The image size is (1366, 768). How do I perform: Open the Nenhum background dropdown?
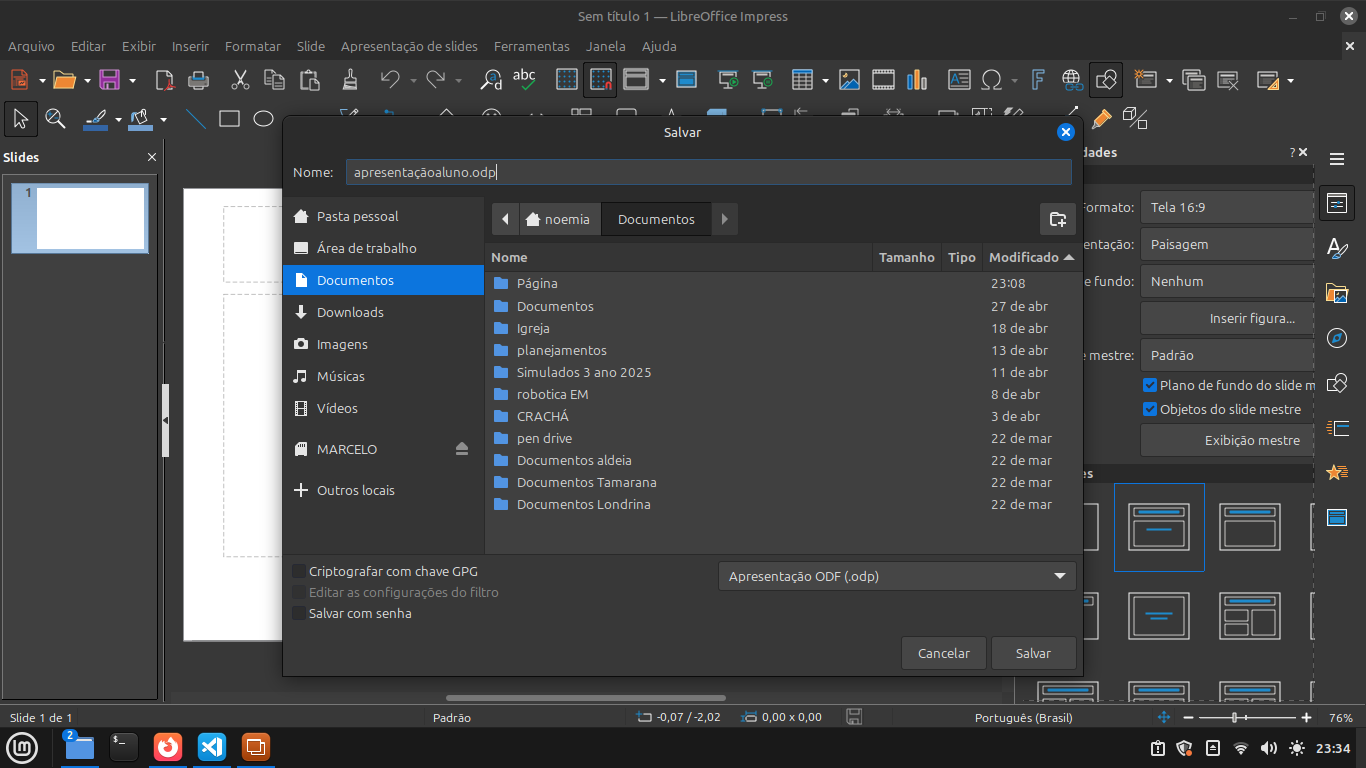tap(1227, 281)
